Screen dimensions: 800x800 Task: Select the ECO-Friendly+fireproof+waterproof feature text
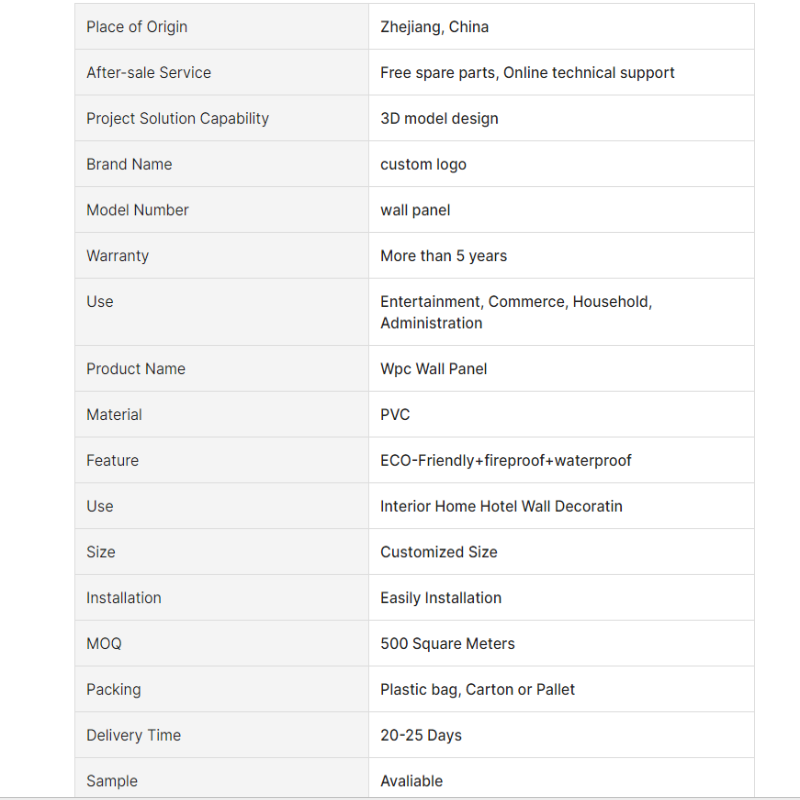(x=506, y=461)
